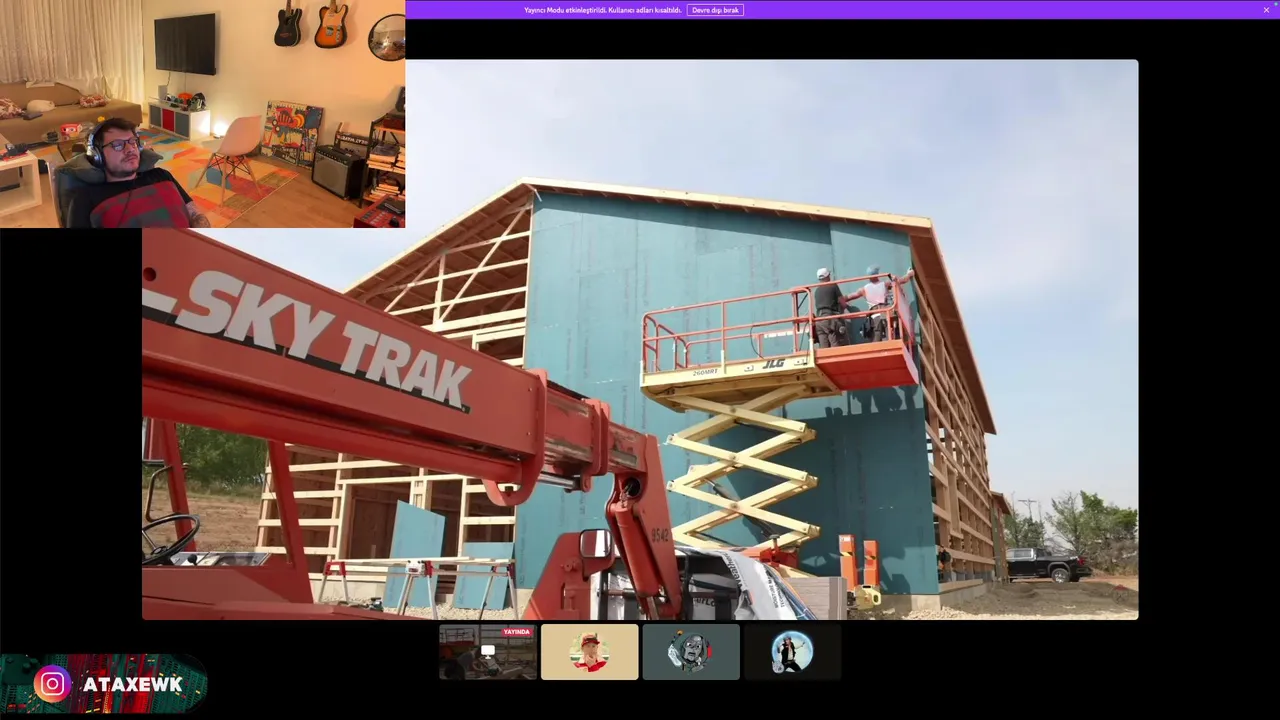The width and height of the screenshot is (1280, 720).
Task: Click the streamer webcam overlay
Action: coord(202,114)
